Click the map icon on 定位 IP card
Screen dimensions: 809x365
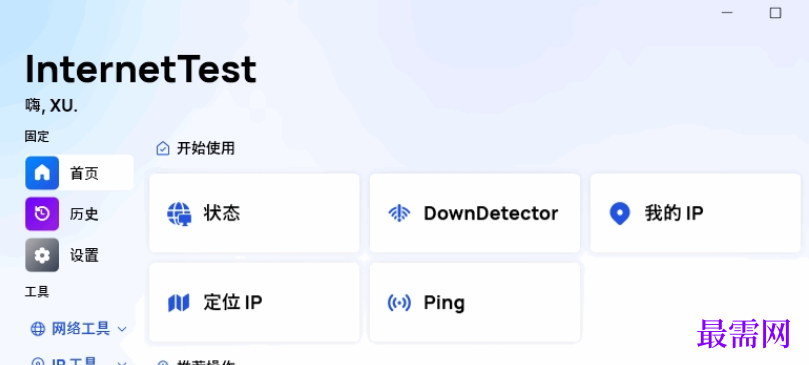(179, 303)
